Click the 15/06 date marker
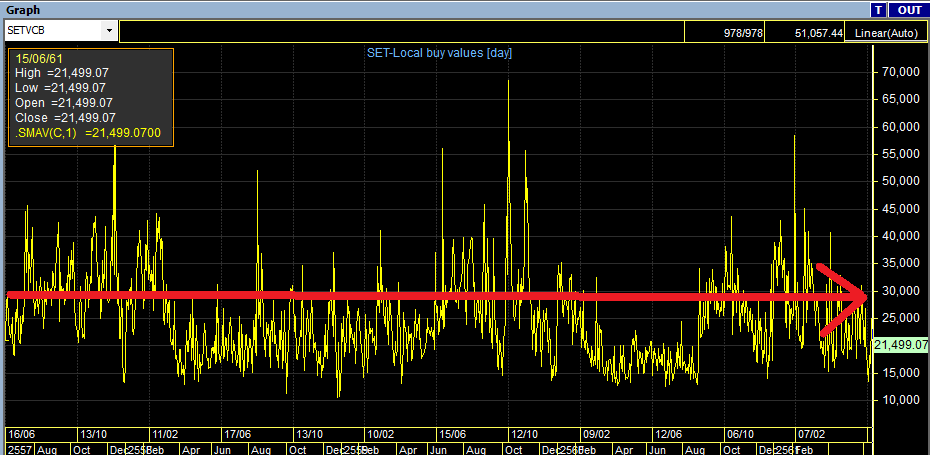 453,434
